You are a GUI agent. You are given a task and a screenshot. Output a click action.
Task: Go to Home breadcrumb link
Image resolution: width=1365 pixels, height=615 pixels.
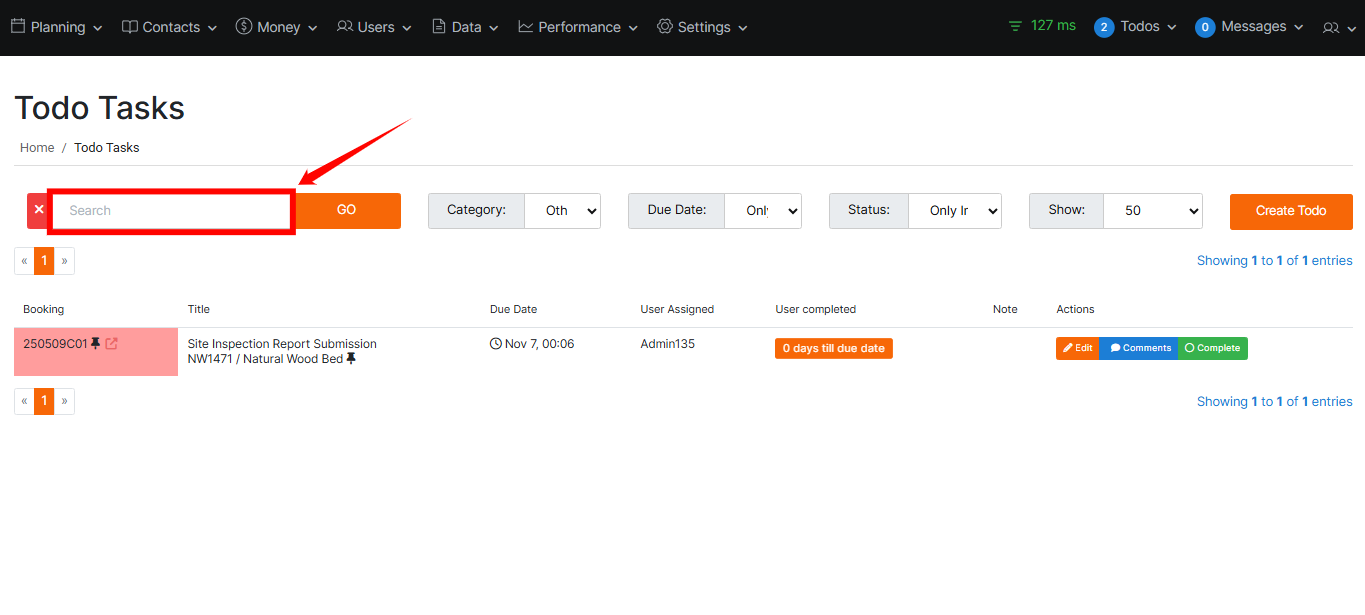coord(37,147)
